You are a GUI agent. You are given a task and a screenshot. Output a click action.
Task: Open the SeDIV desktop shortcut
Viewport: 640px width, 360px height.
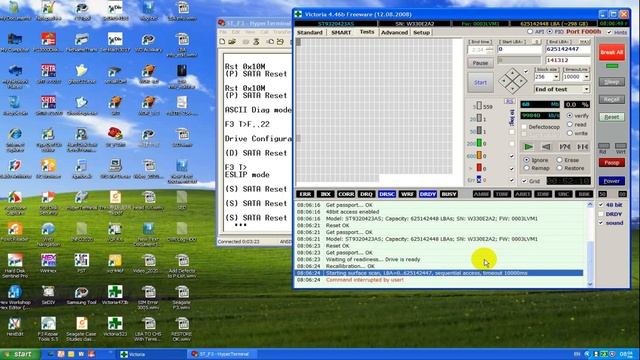tap(49, 295)
